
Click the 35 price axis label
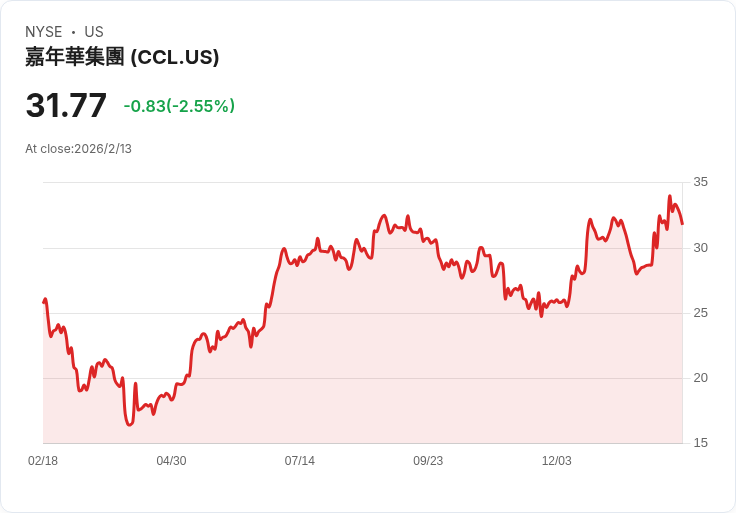pos(700,182)
